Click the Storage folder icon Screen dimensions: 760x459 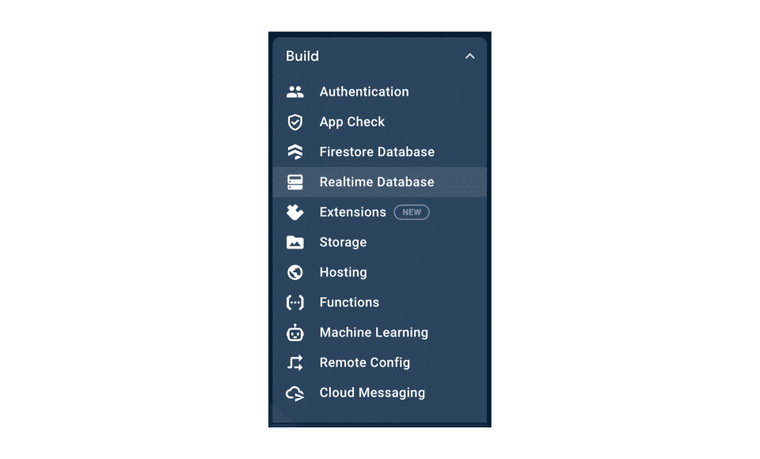click(x=295, y=242)
